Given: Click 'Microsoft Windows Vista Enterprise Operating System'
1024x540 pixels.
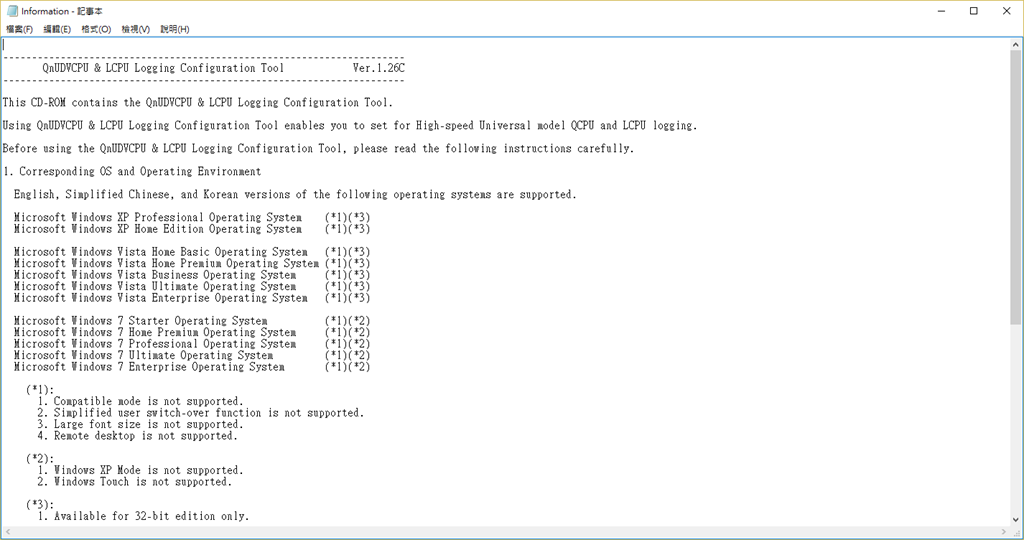Looking at the screenshot, I should pos(161,298).
